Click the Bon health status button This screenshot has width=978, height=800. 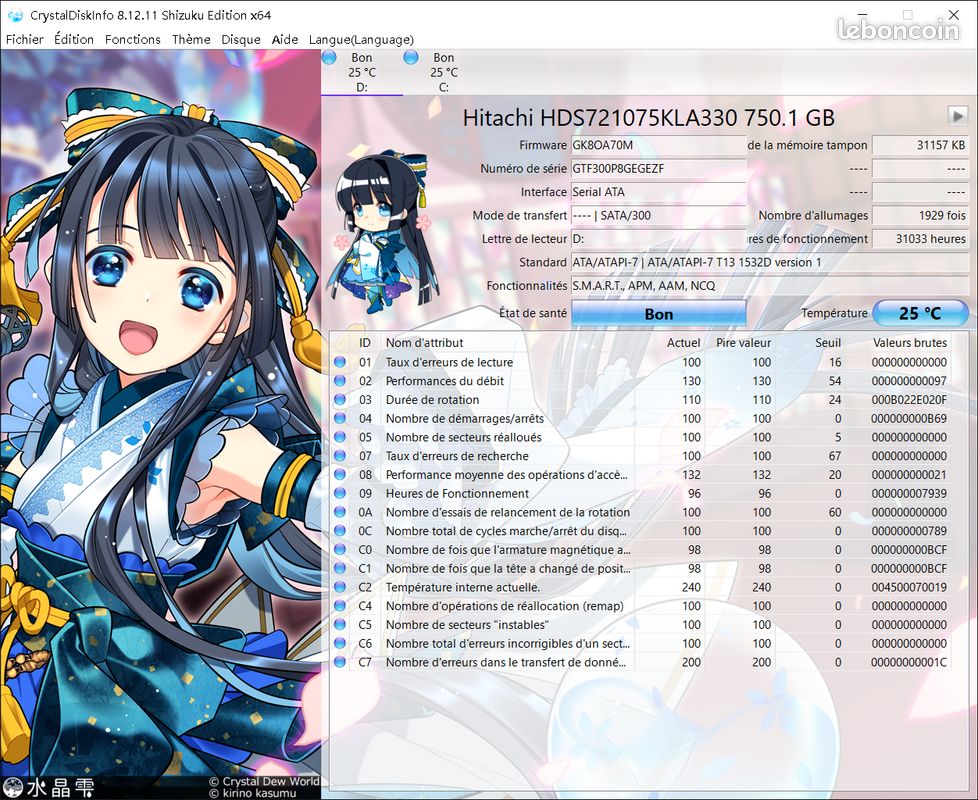[x=659, y=314]
